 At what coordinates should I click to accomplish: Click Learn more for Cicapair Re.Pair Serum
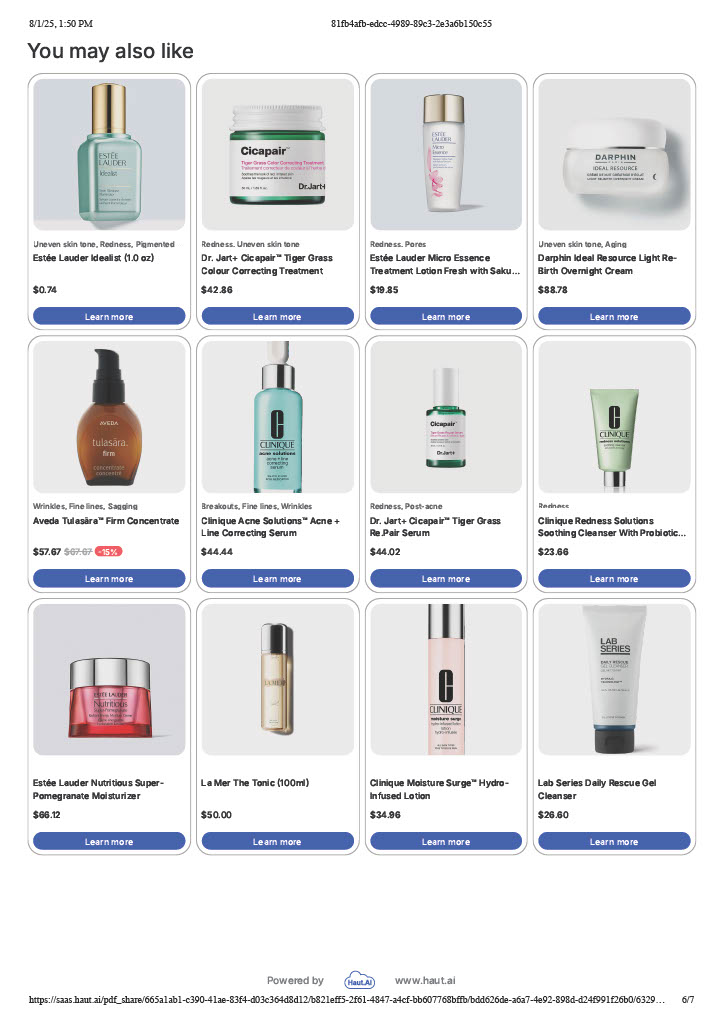[446, 579]
